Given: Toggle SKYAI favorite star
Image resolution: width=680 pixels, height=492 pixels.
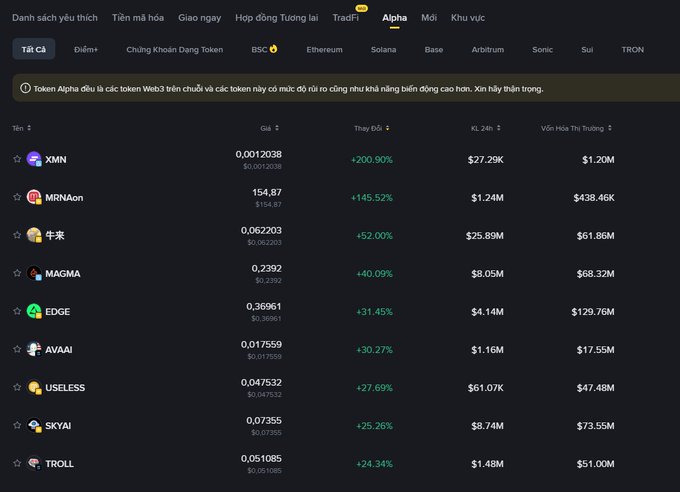Looking at the screenshot, I should (x=17, y=426).
